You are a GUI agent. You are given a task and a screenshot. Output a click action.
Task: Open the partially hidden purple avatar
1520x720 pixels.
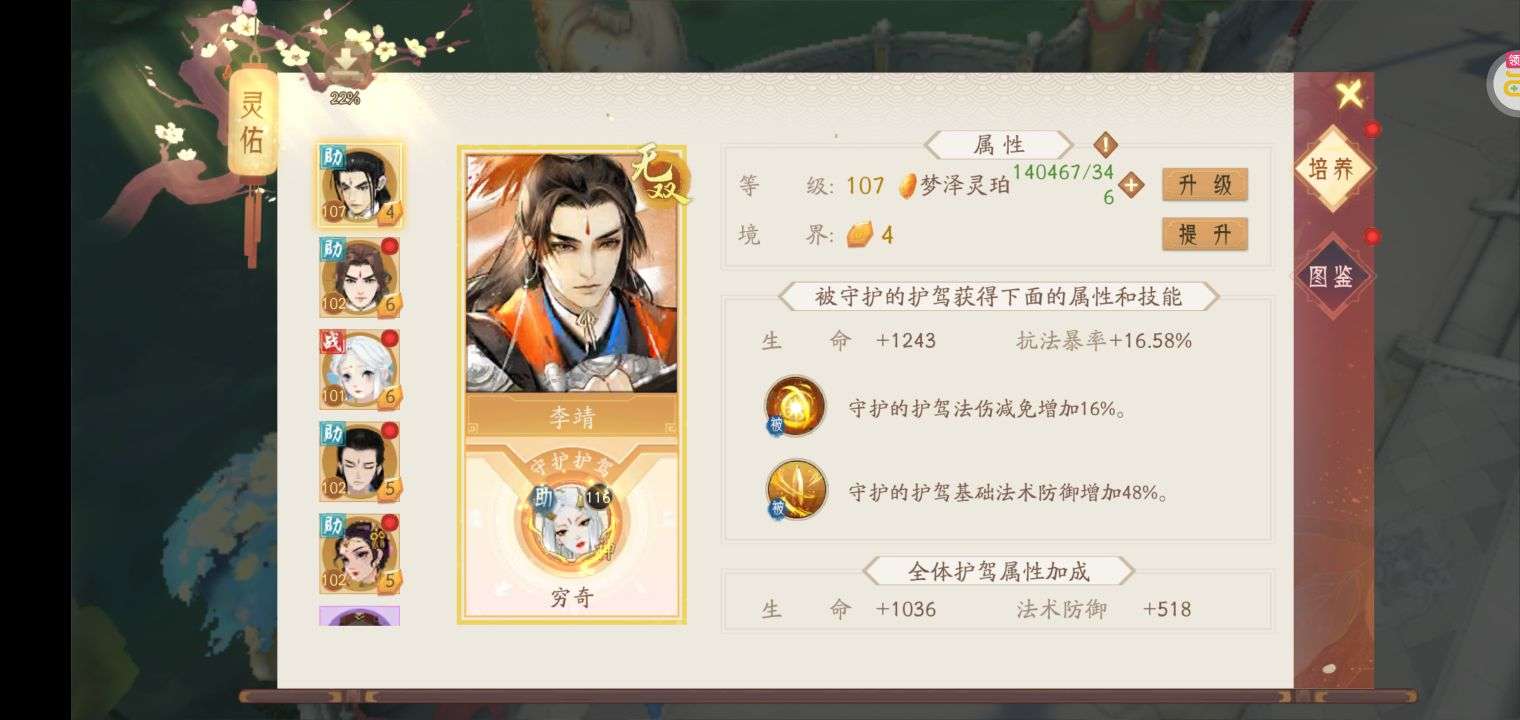tap(360, 616)
